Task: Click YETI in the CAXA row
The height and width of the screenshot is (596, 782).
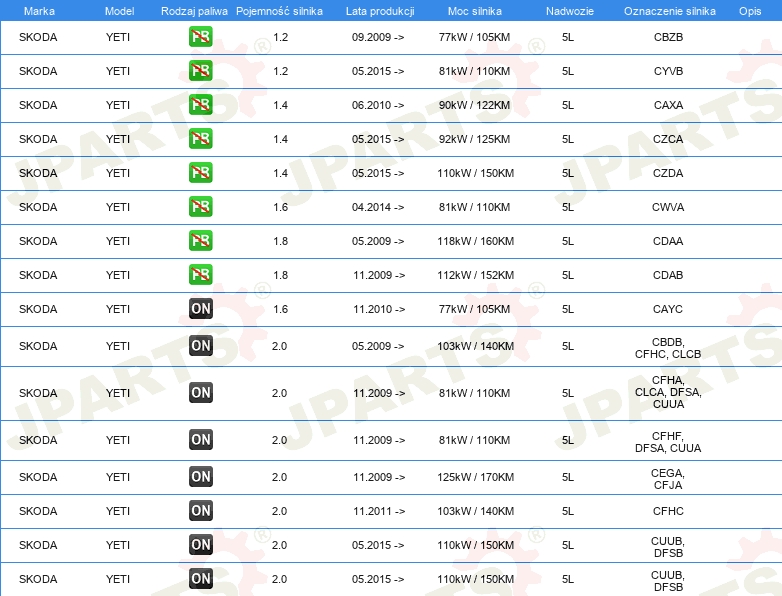Action: click(118, 105)
